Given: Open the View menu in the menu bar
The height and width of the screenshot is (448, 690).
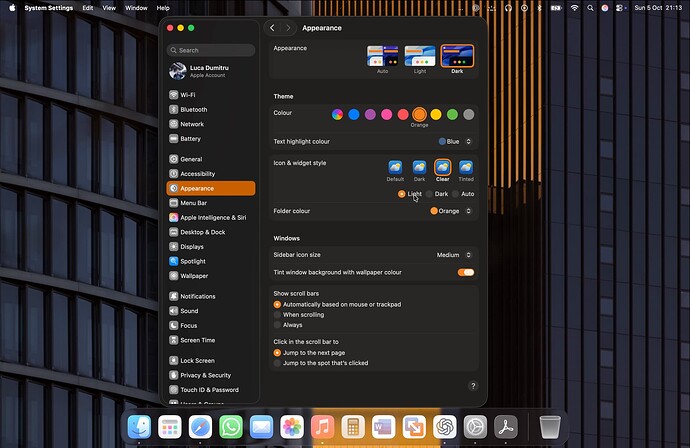Looking at the screenshot, I should point(108,7).
